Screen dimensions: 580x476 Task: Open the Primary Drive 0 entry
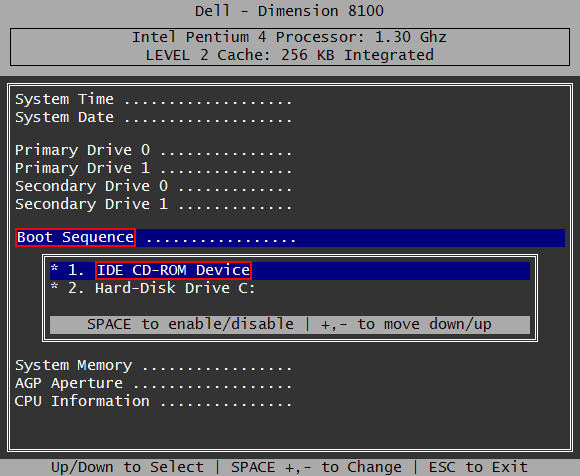click(x=153, y=150)
